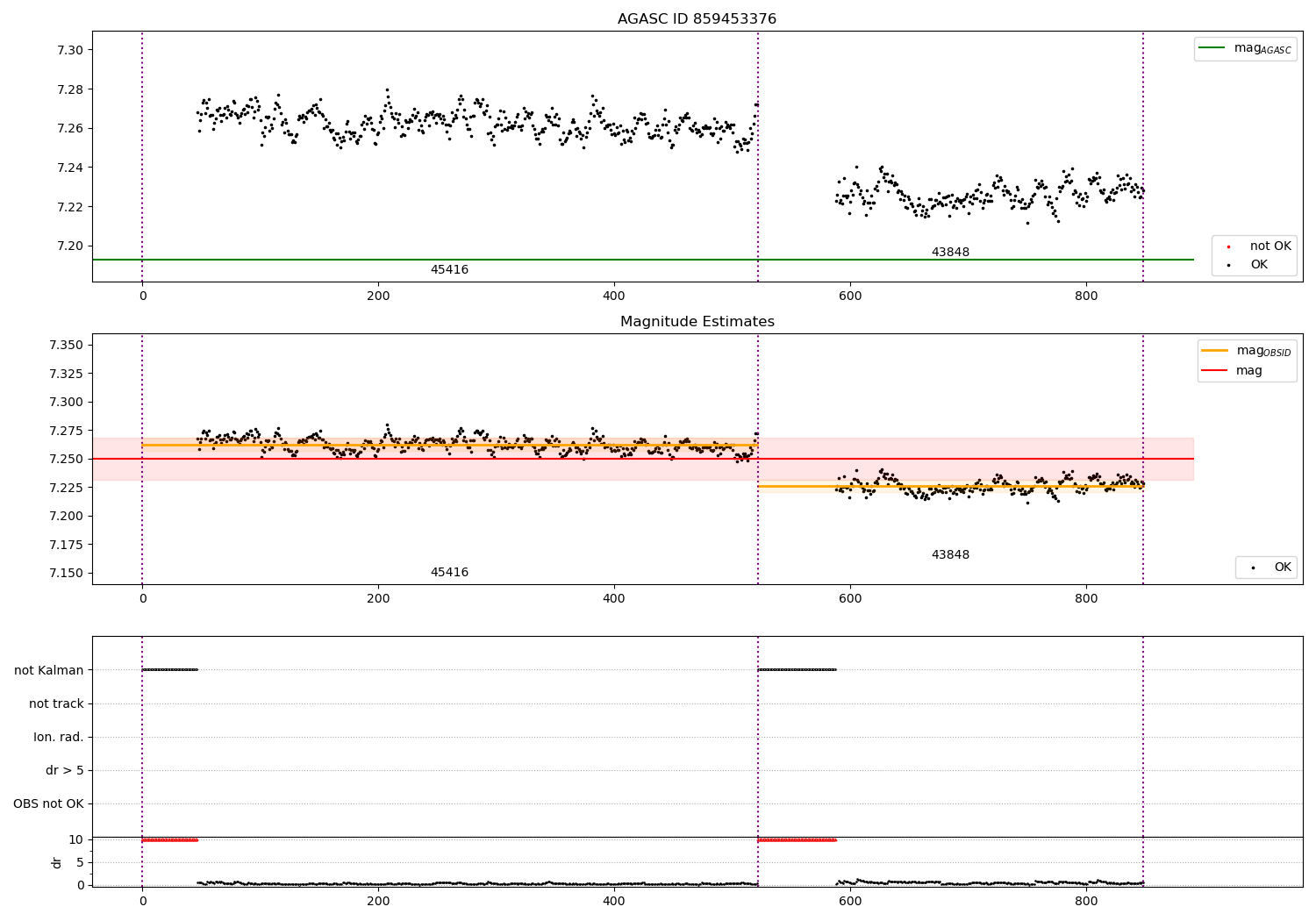Image resolution: width=1316 pixels, height=921 pixels.
Task: Click the 7.300 y-axis tick label
Action: tap(66, 403)
